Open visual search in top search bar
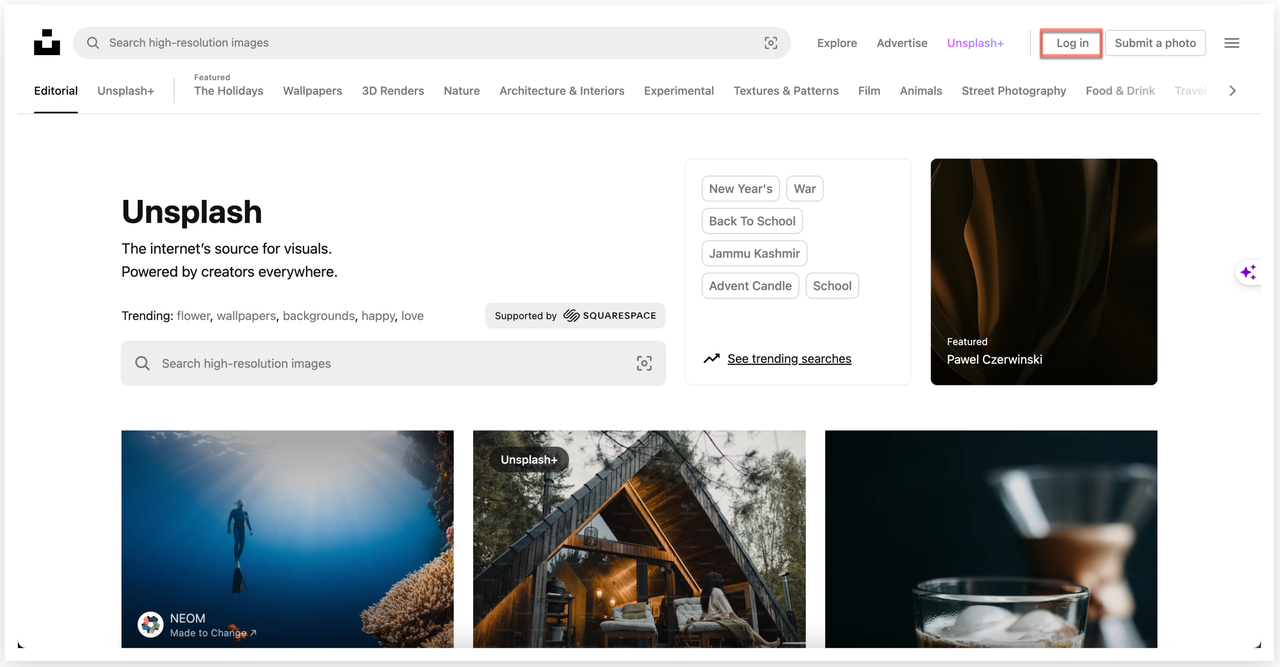Image resolution: width=1280 pixels, height=667 pixels. pos(770,43)
